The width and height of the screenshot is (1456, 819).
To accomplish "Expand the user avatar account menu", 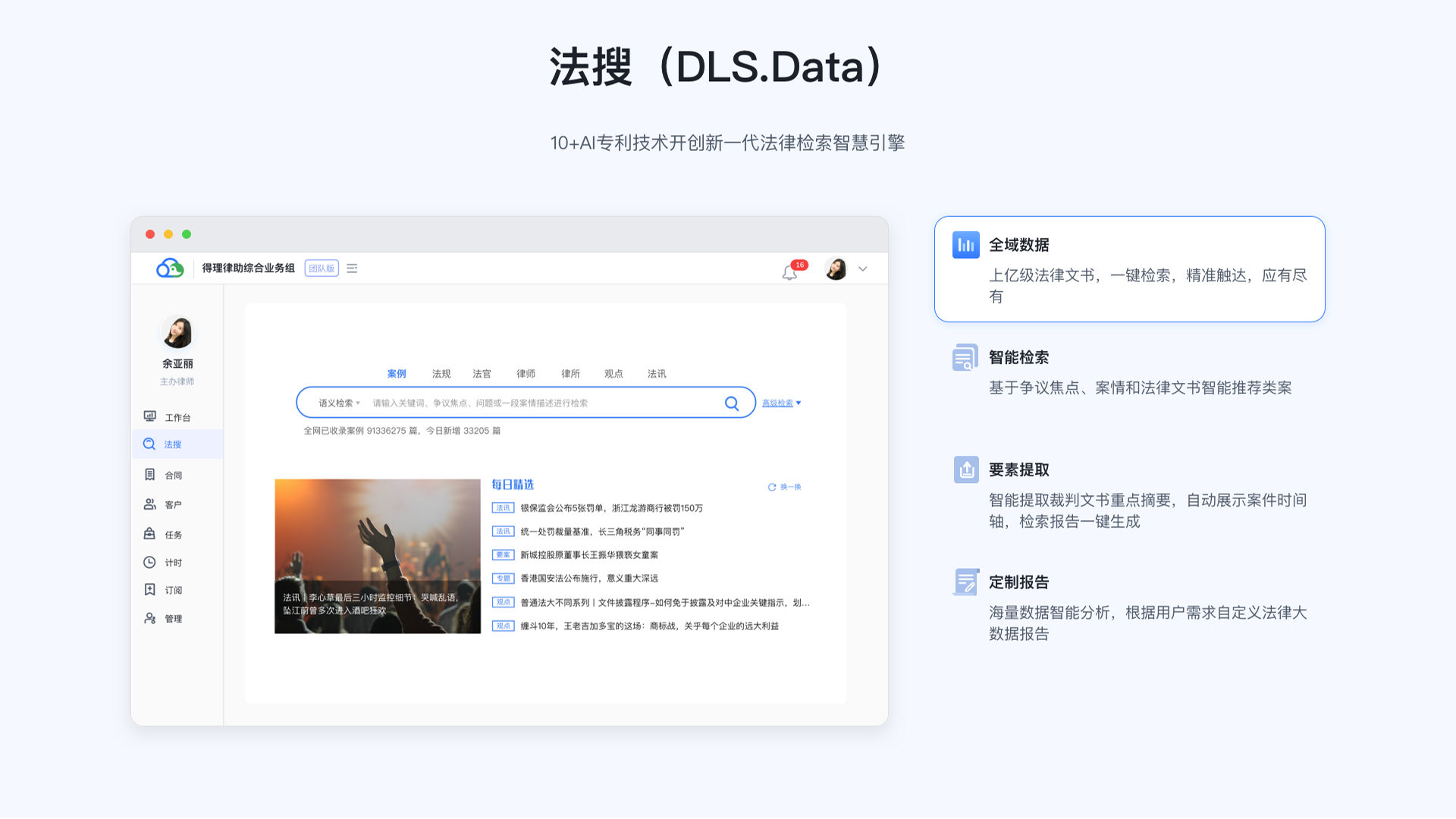I will pyautogui.click(x=836, y=268).
